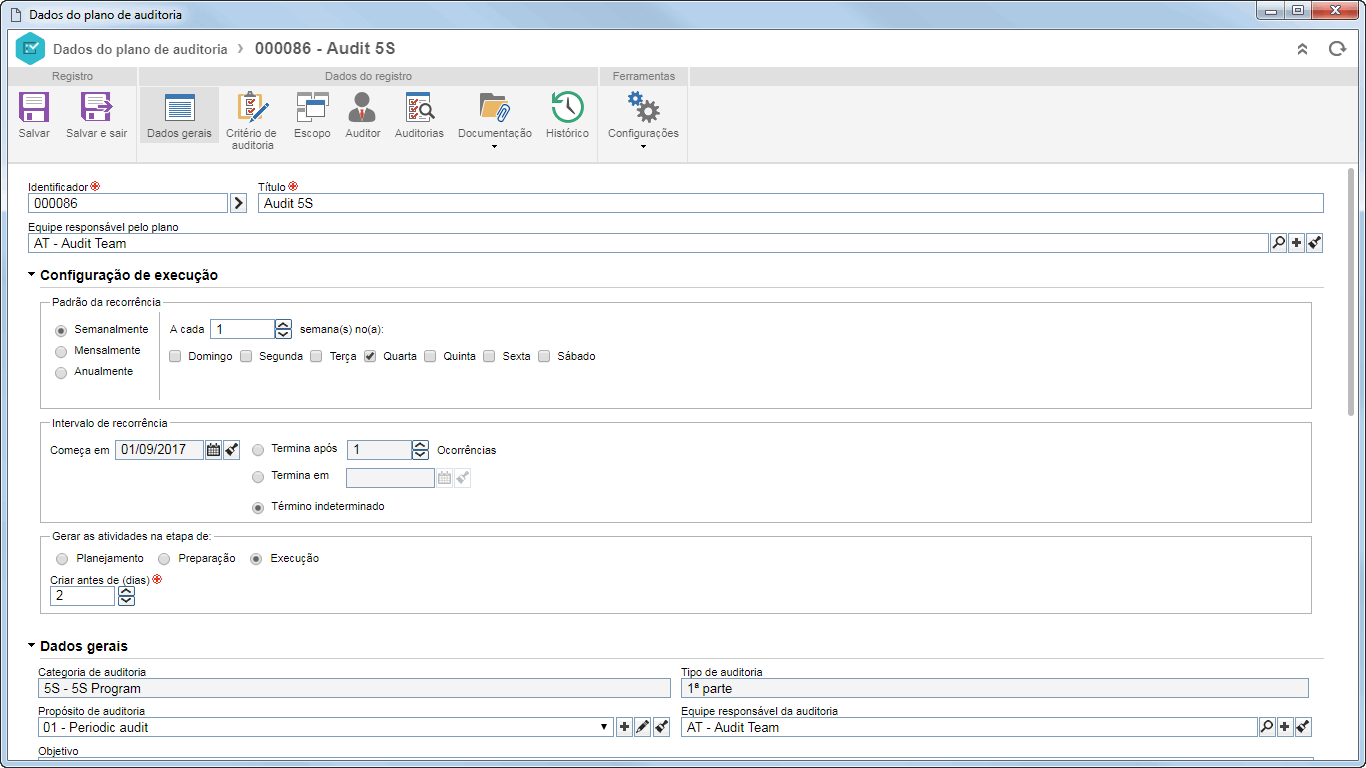Select Execução stage radio button
The image size is (1366, 768).
(x=256, y=559)
